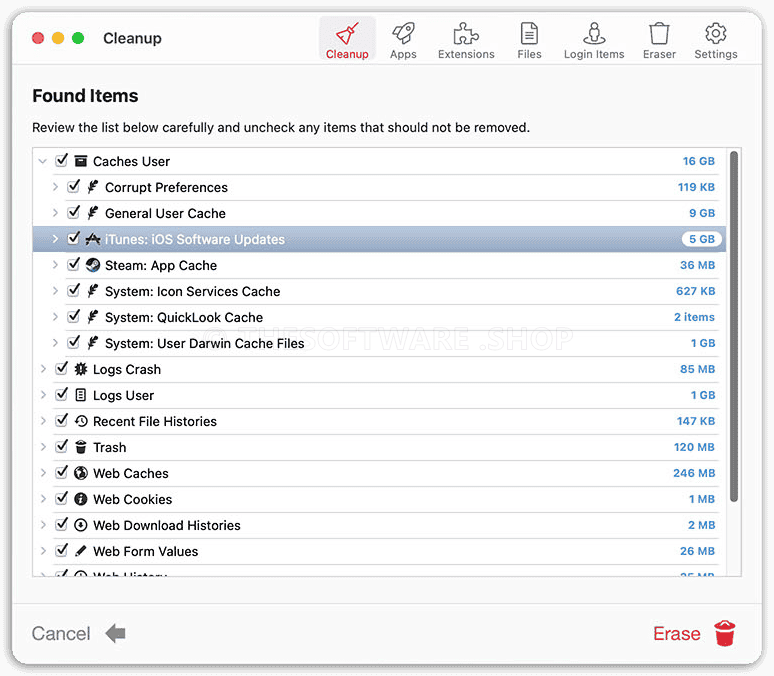This screenshot has height=676, width=774.
Task: Click the 246 MB size of Web Caches
Action: 694,473
